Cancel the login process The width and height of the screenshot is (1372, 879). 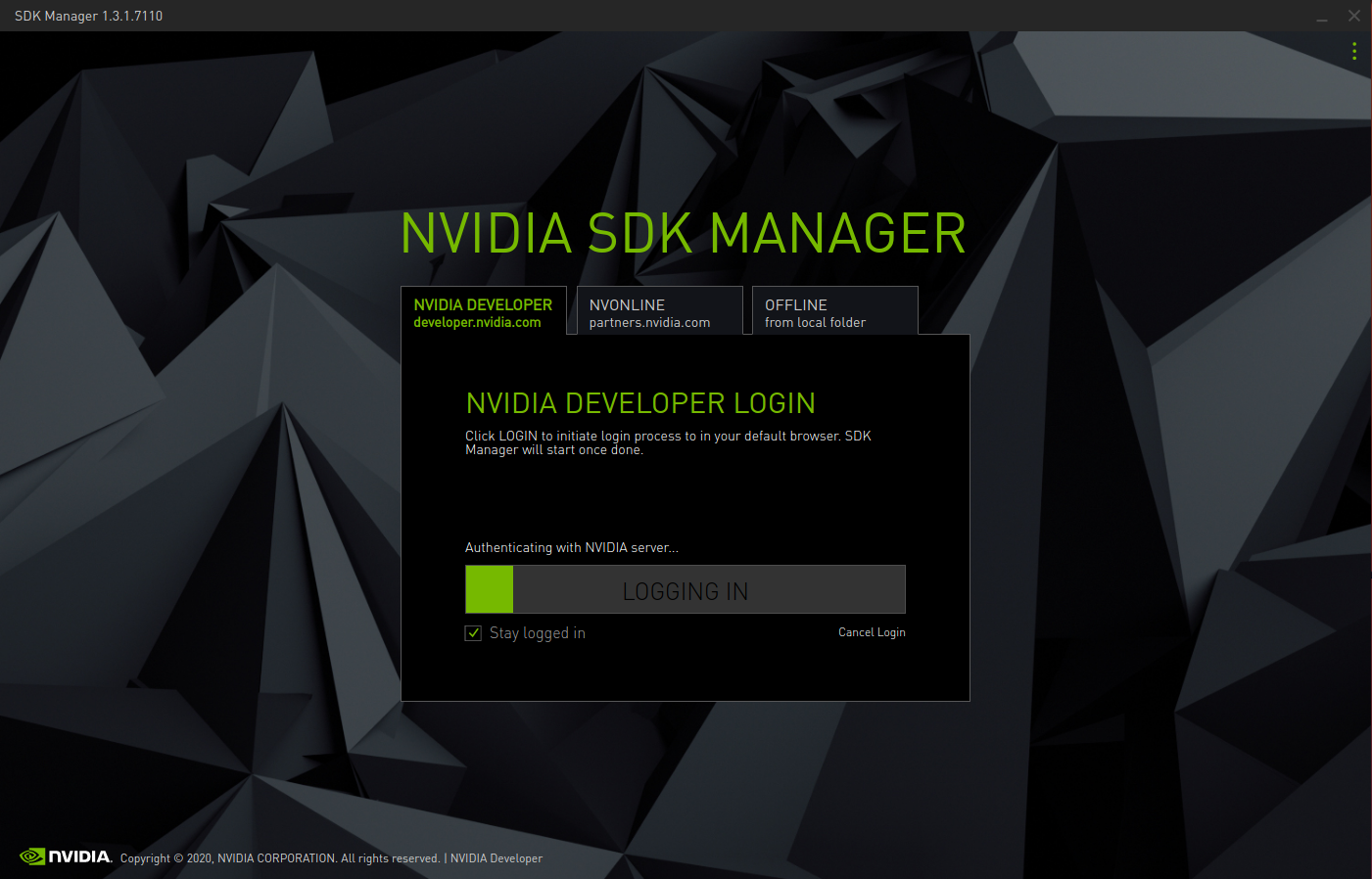click(x=872, y=632)
